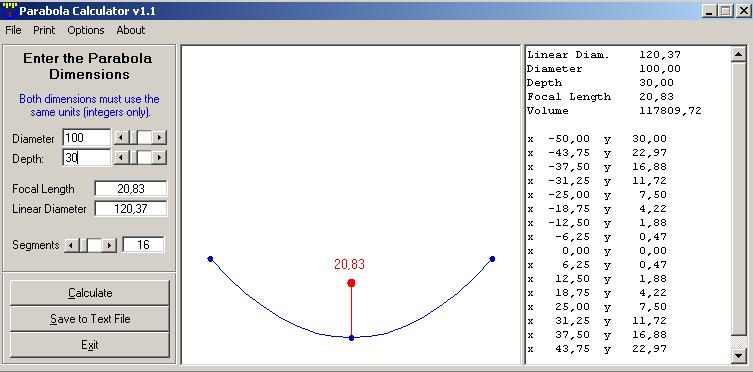
Task: Open the Print menu
Action: 44,30
